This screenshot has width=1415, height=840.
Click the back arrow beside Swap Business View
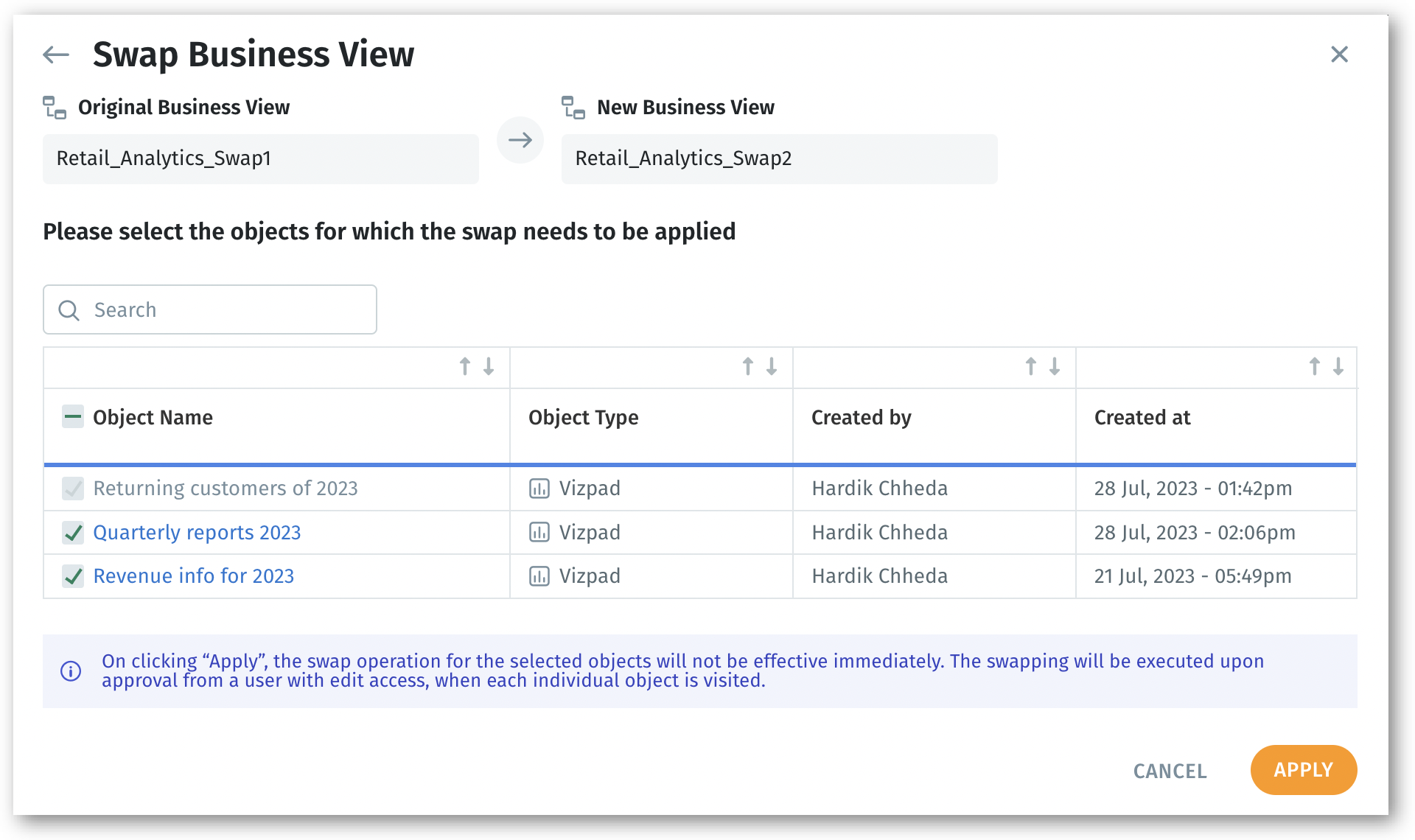click(x=56, y=55)
